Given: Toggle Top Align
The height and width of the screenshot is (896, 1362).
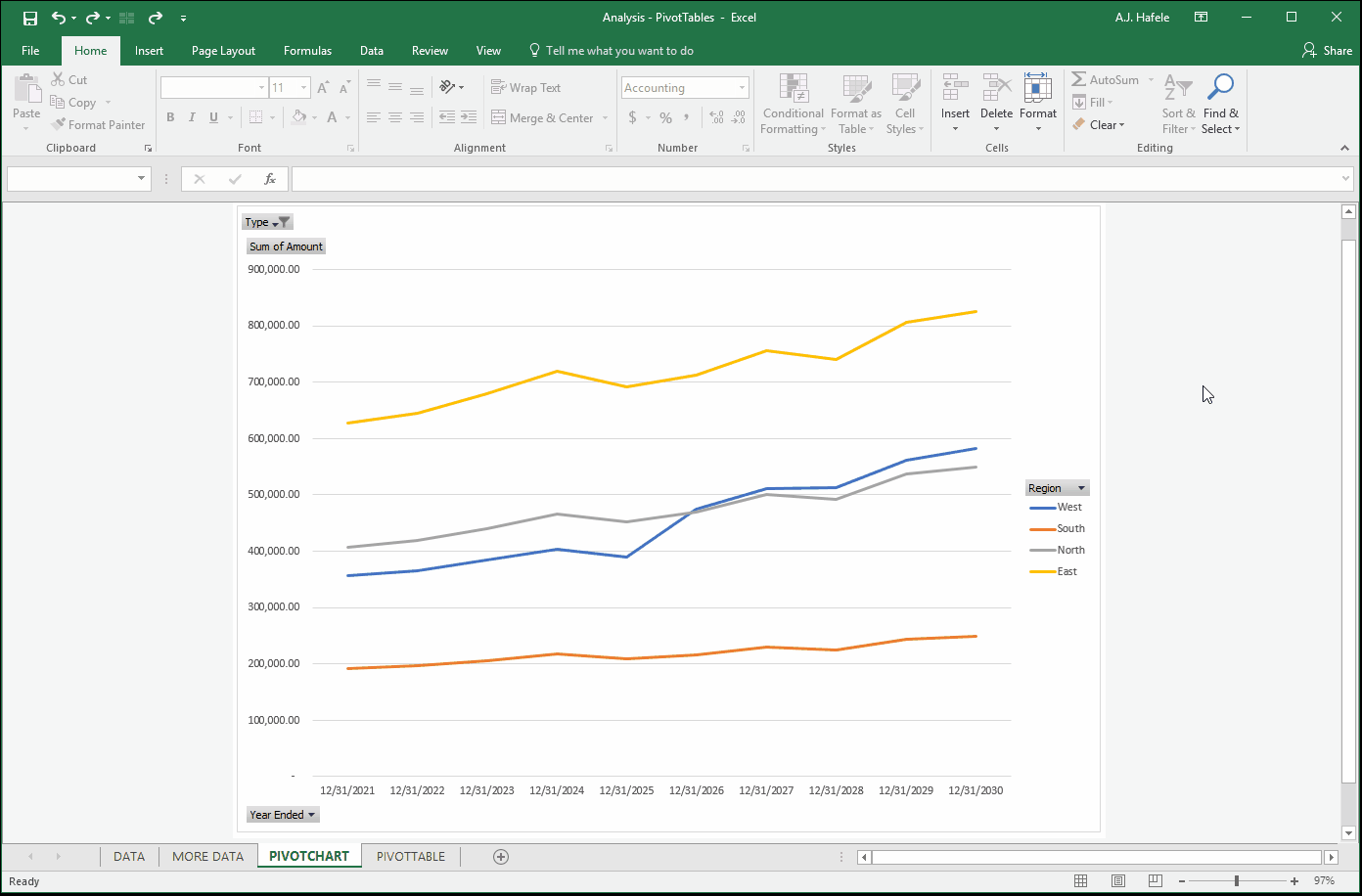Looking at the screenshot, I should pyautogui.click(x=374, y=87).
